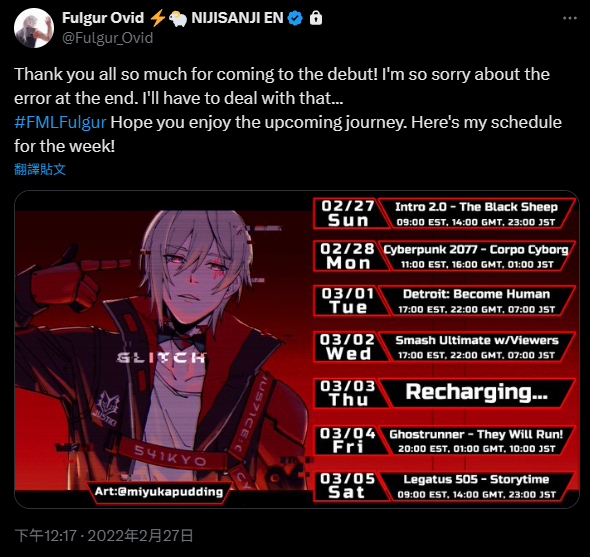Open the three-dot more options menu
590x557 pixels.
pyautogui.click(x=570, y=18)
